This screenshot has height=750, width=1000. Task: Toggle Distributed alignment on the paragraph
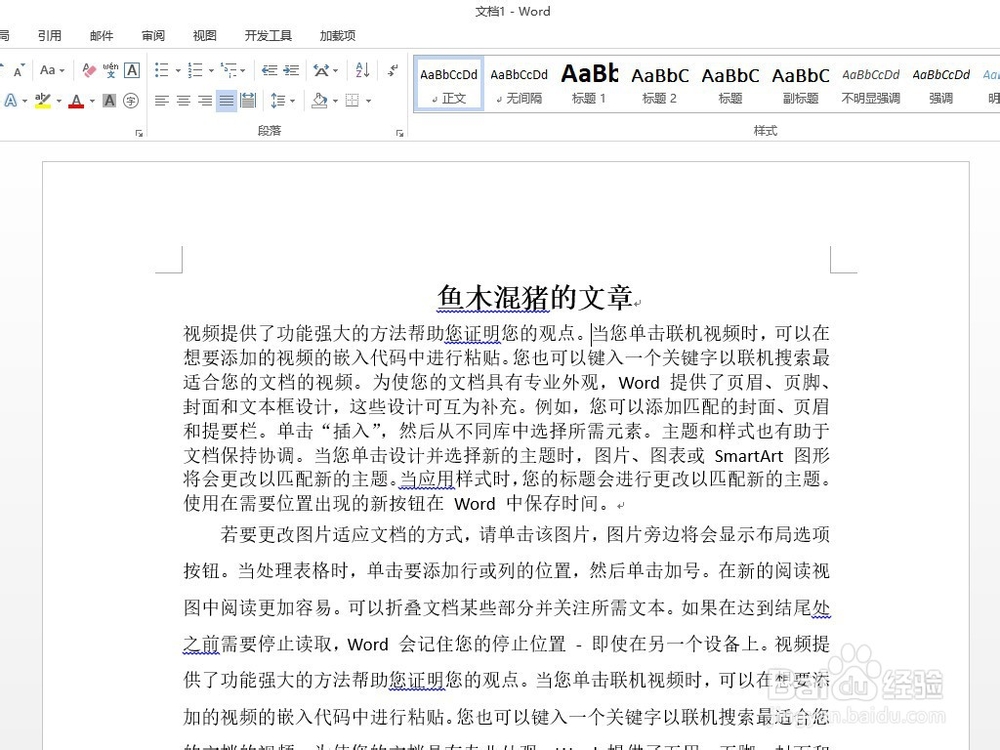248,101
